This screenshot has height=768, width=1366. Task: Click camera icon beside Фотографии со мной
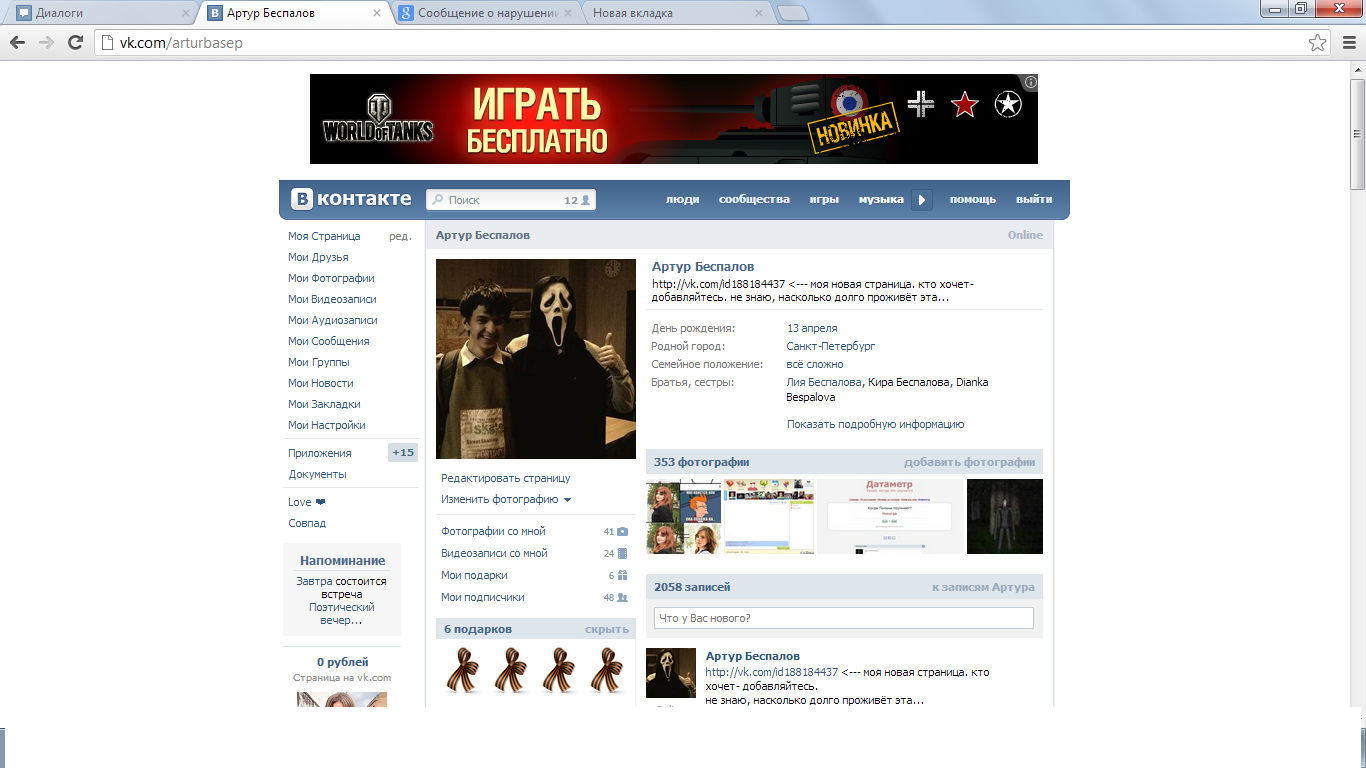coord(622,532)
